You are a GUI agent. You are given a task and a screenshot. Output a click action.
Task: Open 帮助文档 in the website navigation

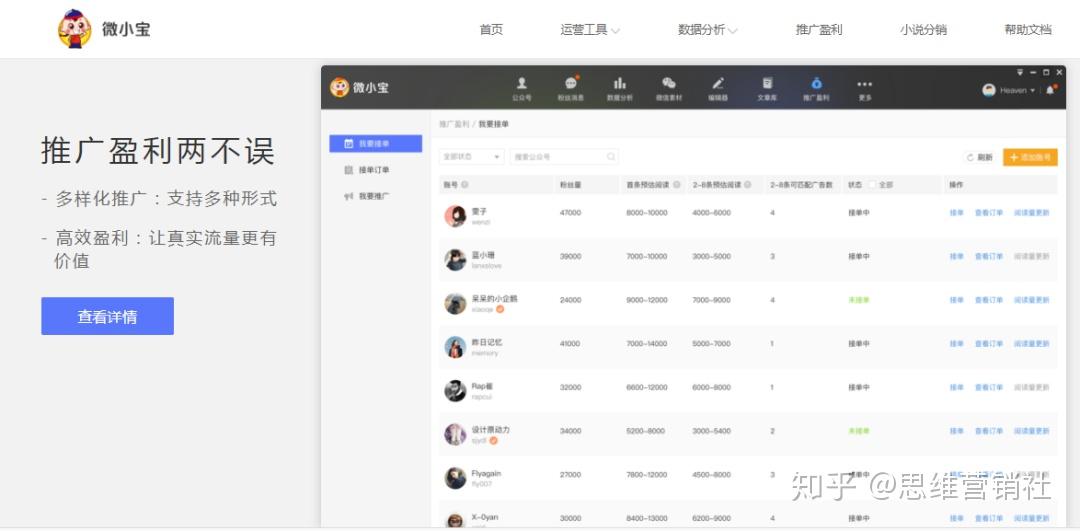tap(1028, 30)
